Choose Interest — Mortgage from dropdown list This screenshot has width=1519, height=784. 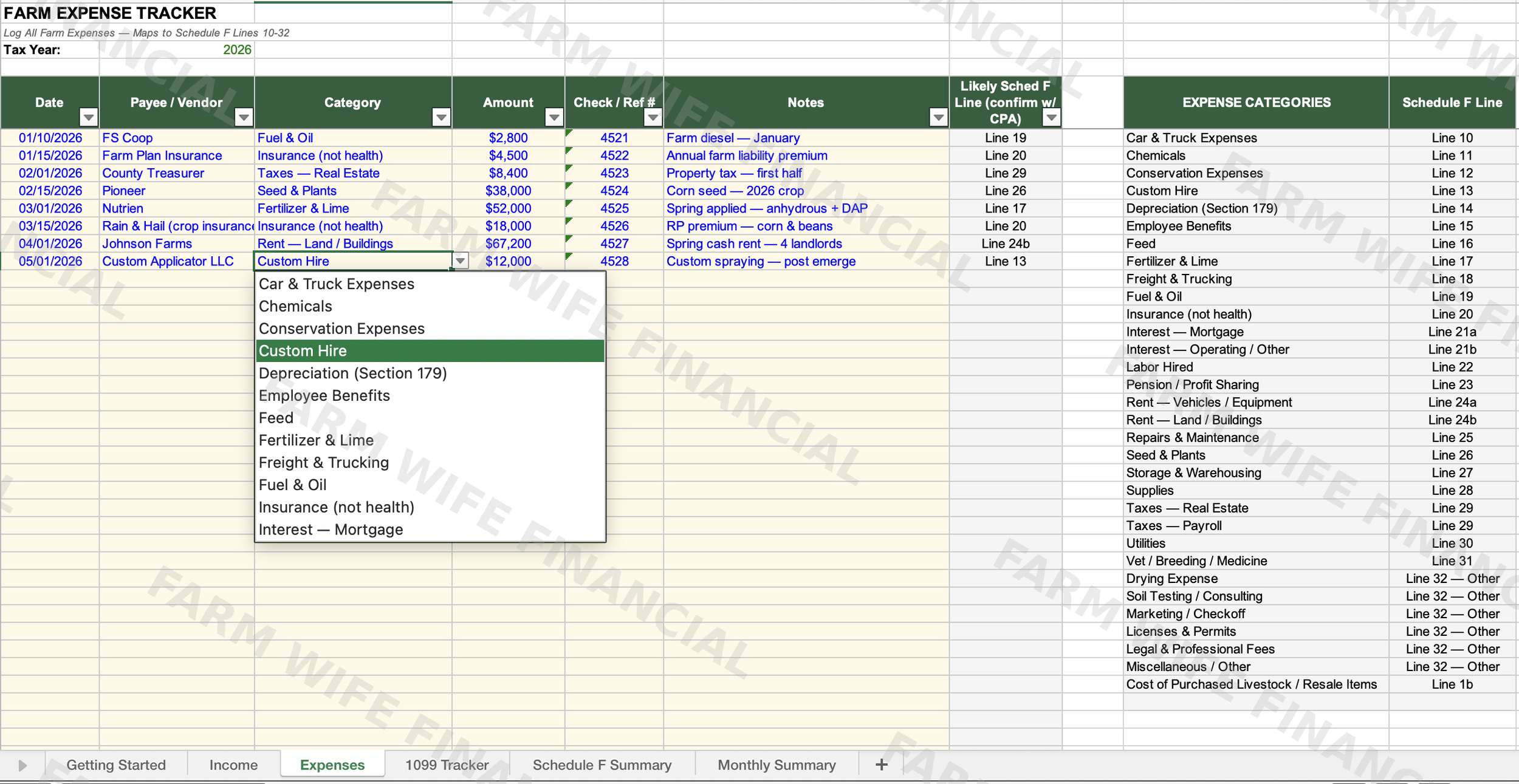pyautogui.click(x=430, y=530)
